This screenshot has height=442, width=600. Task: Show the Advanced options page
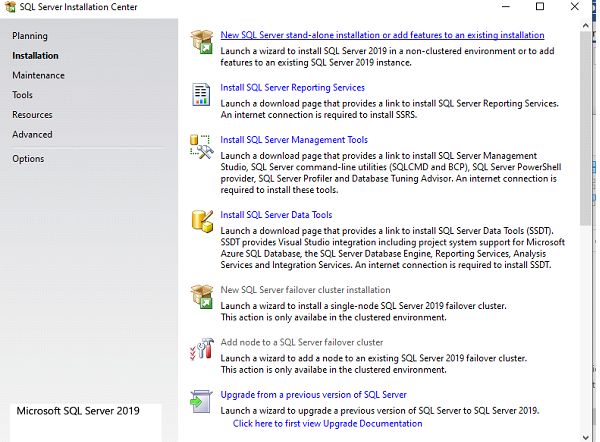click(32, 134)
